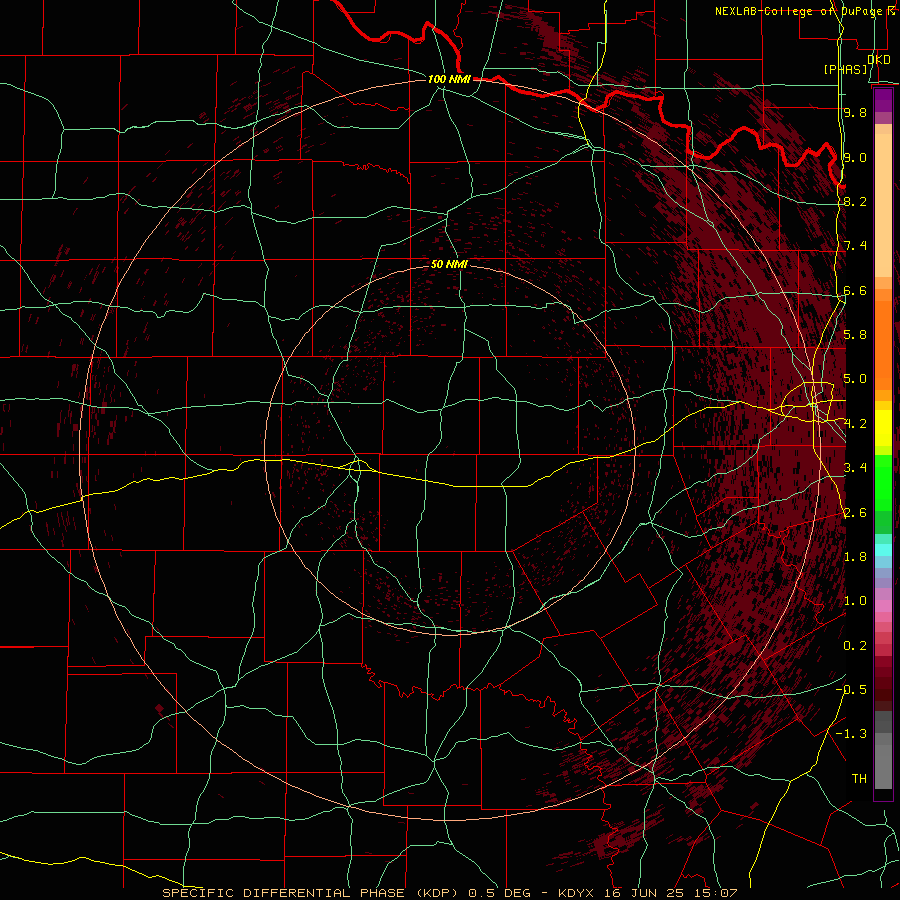Screen dimensions: 900x900
Task: Click the 9.0 scale value
Action: pos(855,157)
